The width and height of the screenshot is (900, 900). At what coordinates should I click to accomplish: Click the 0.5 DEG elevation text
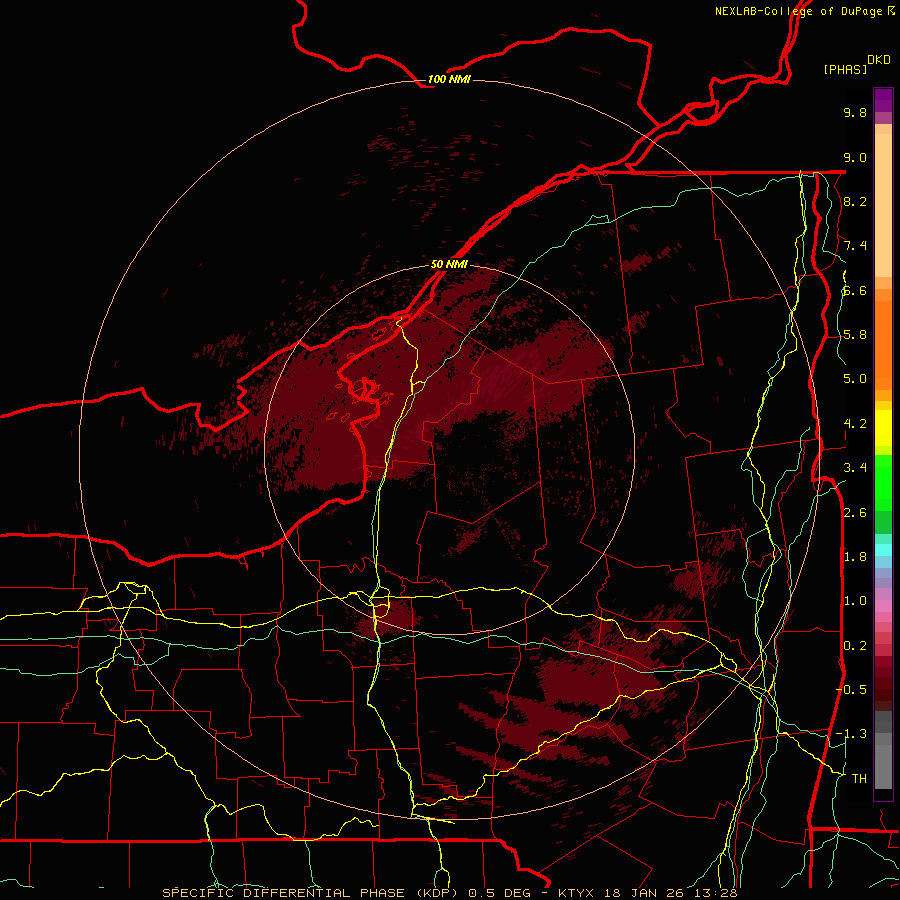(499, 893)
